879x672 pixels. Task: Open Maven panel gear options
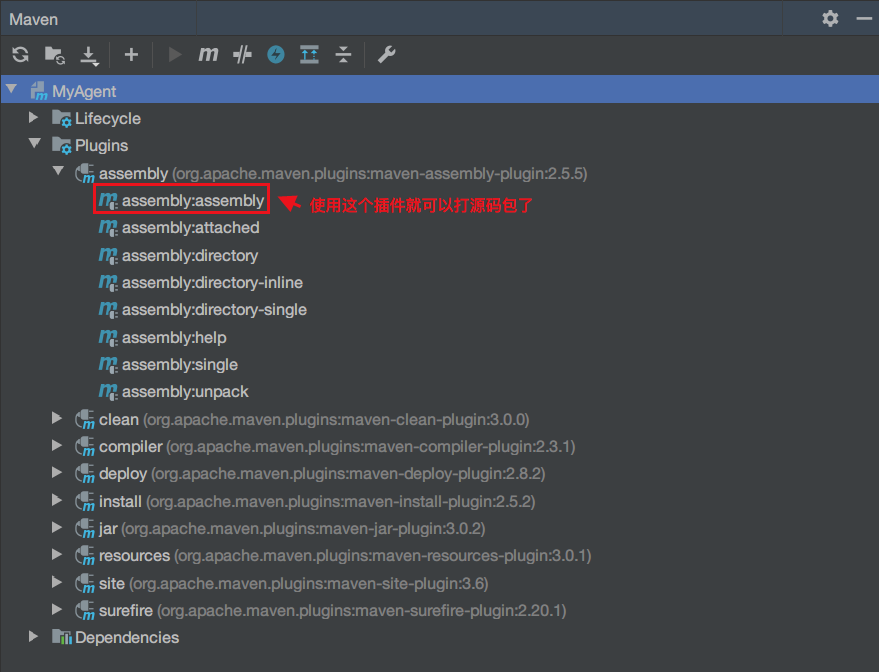(x=830, y=18)
